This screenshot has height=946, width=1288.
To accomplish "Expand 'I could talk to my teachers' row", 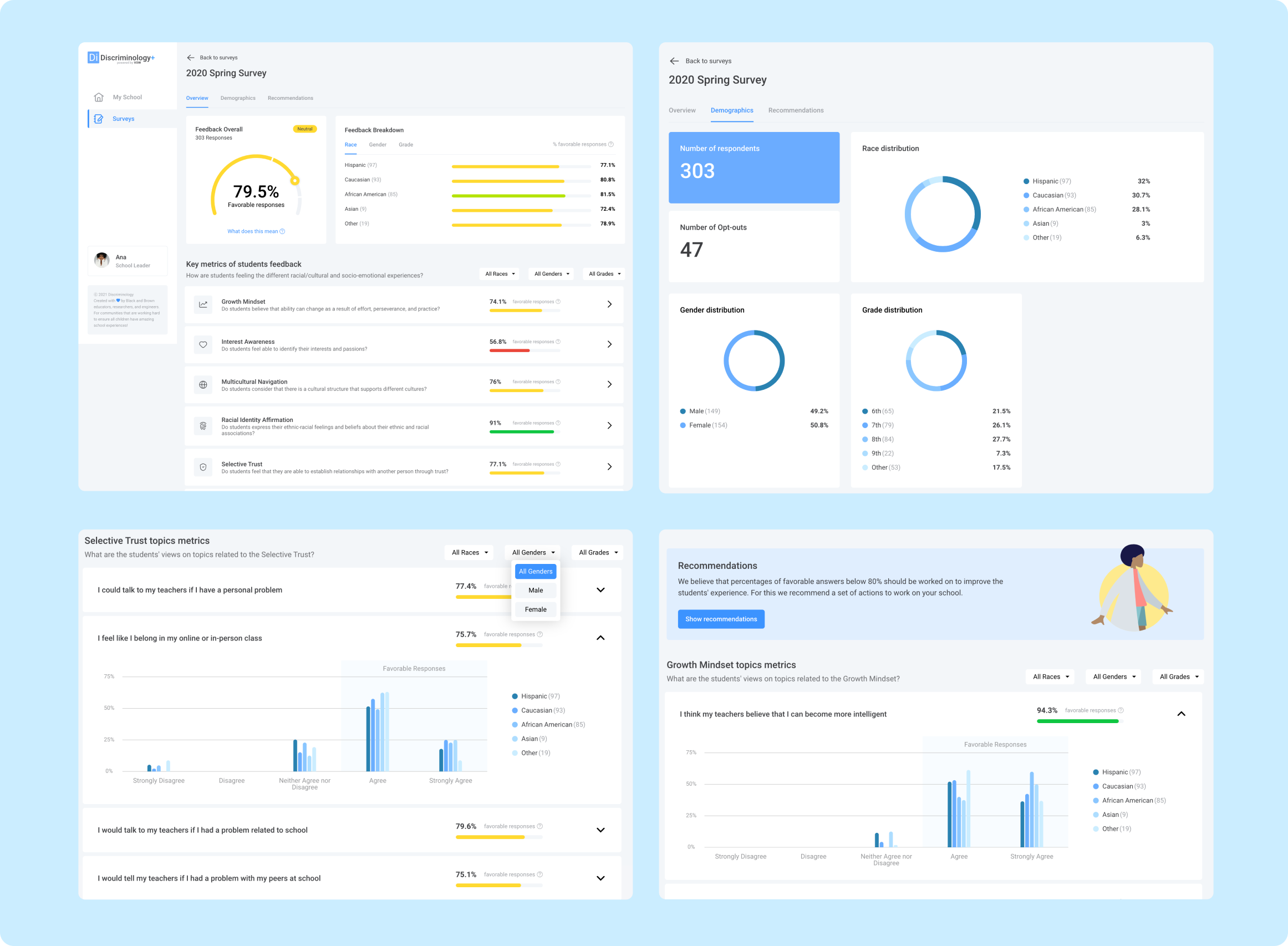I will (600, 590).
